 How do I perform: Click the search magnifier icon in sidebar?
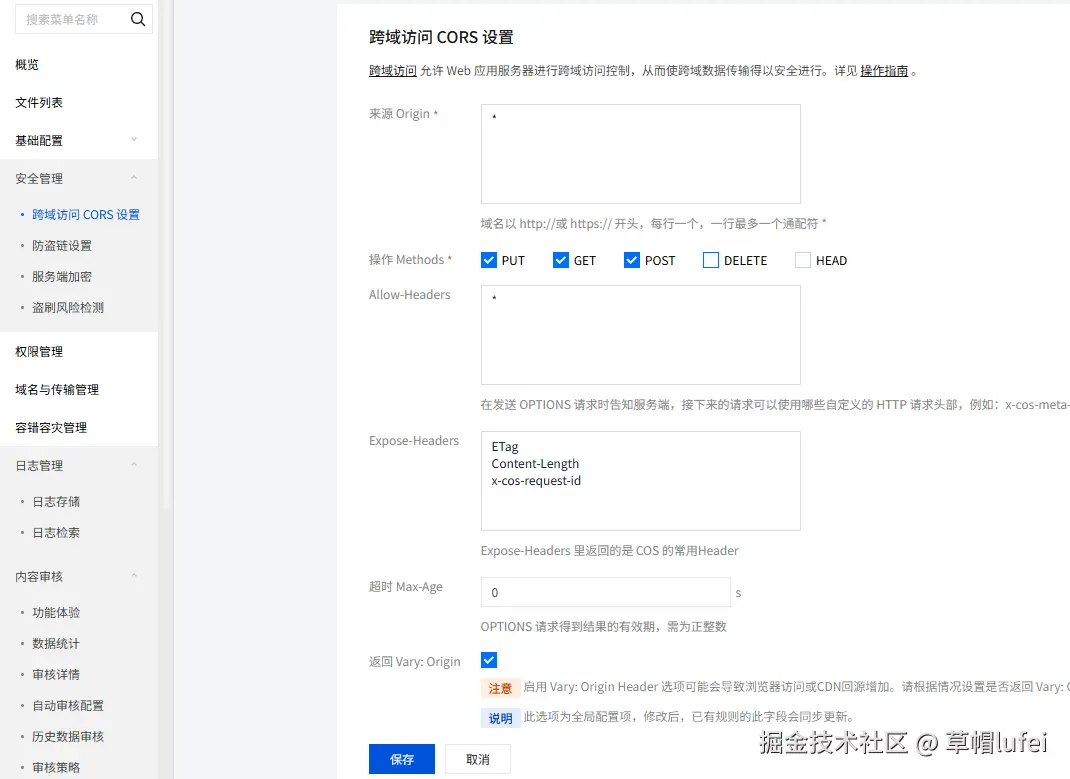[x=138, y=18]
